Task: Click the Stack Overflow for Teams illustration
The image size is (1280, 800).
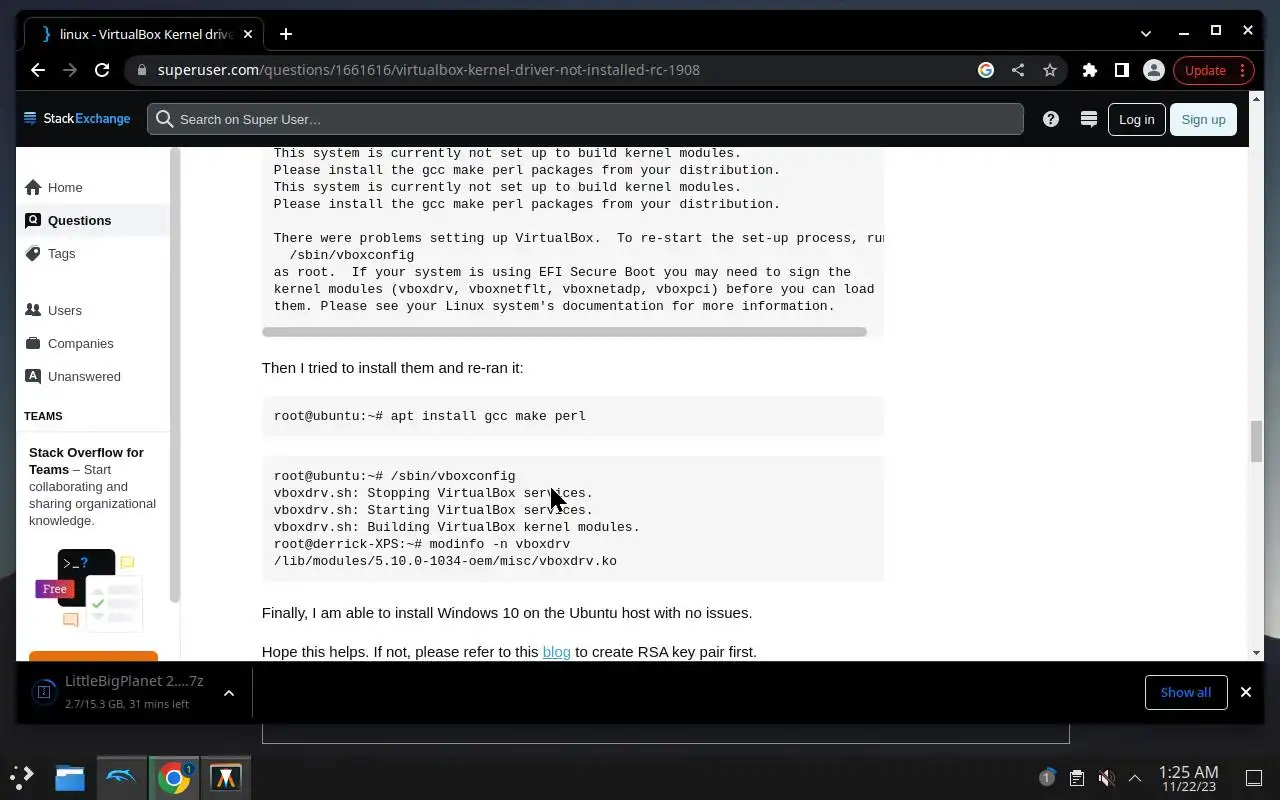Action: [90, 590]
